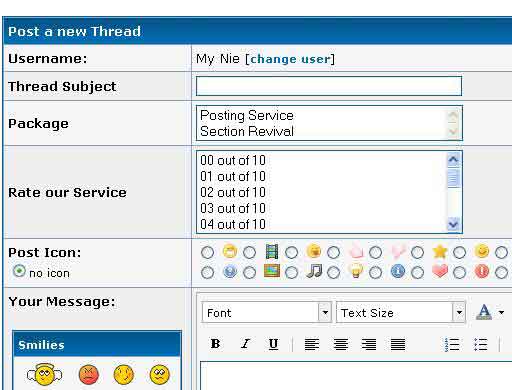Expand the text color picker arrow

tap(501, 313)
